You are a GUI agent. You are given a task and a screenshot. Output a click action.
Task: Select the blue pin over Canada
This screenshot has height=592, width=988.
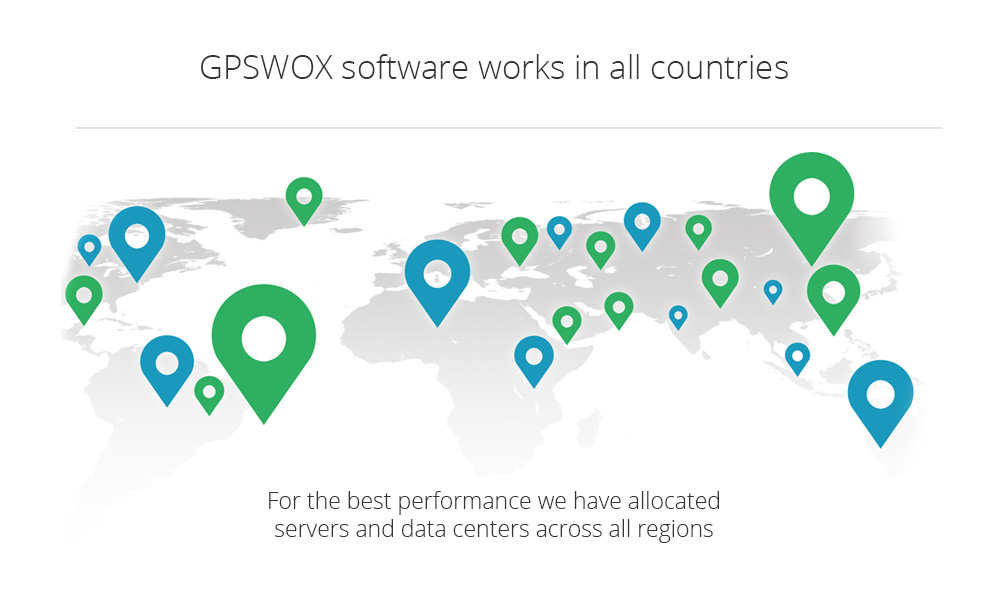[x=136, y=238]
